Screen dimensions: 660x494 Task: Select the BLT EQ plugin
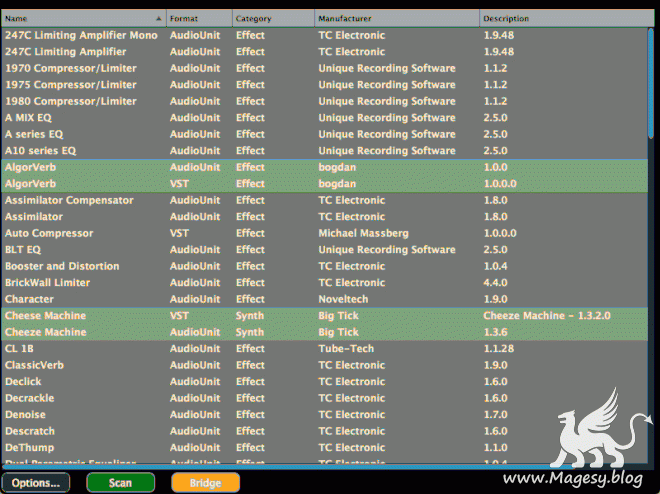pos(325,250)
